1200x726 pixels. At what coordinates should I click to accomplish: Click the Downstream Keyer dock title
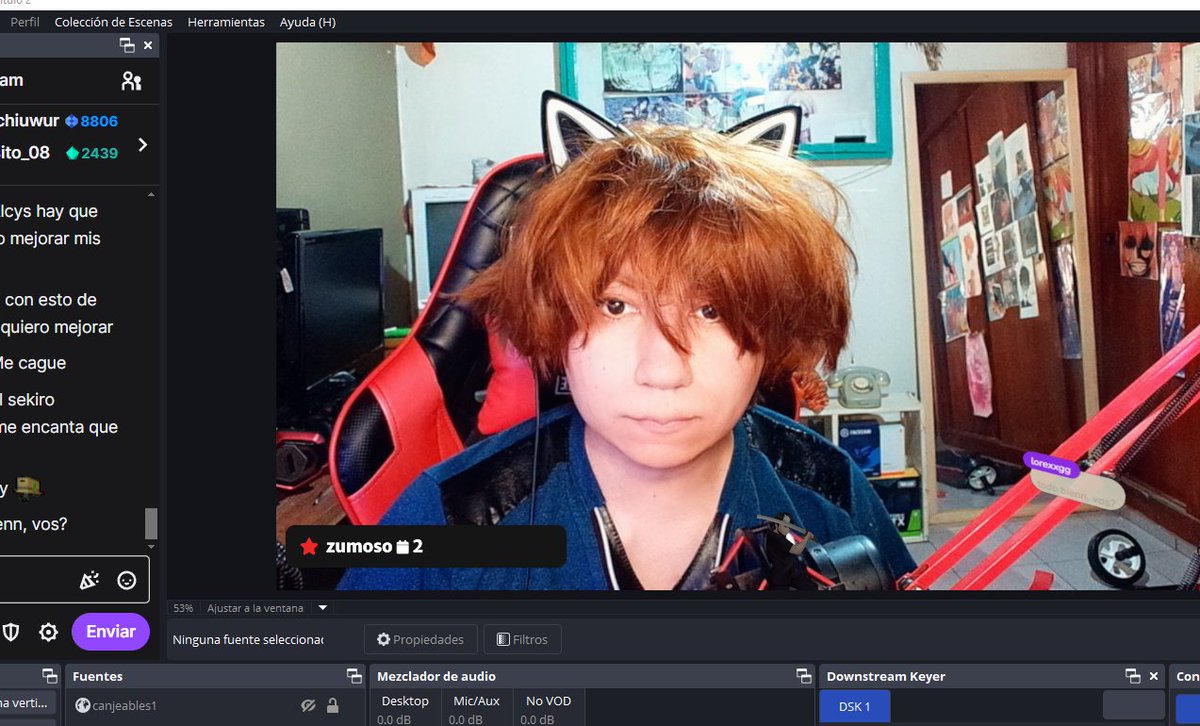[x=886, y=676]
